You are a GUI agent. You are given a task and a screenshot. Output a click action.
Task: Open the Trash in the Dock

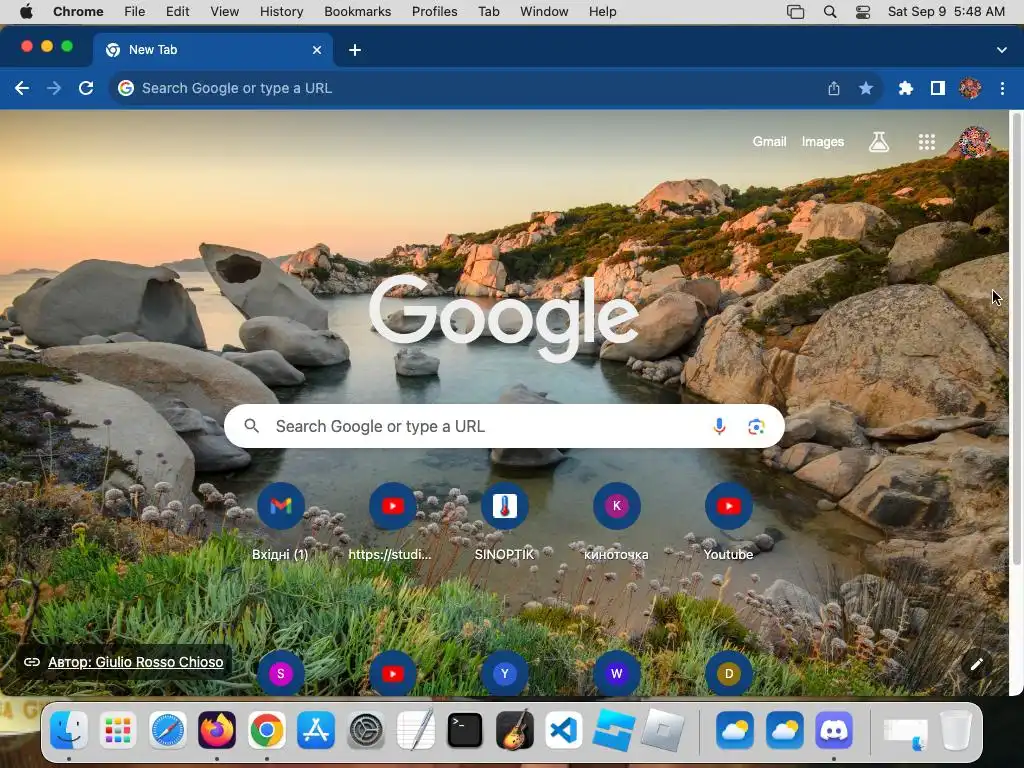tap(955, 729)
